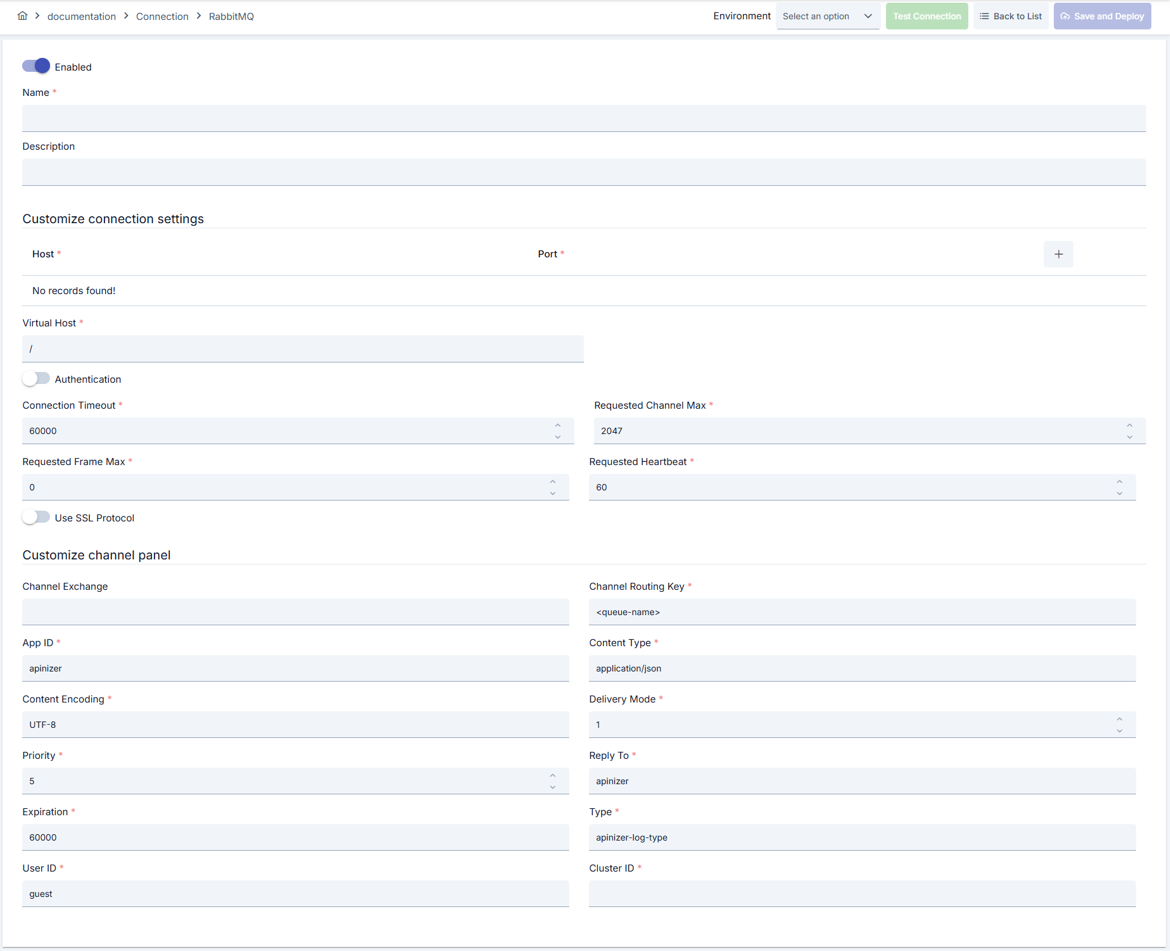This screenshot has width=1170, height=951.
Task: Decrease Delivery Mode value
Action: tap(1119, 730)
